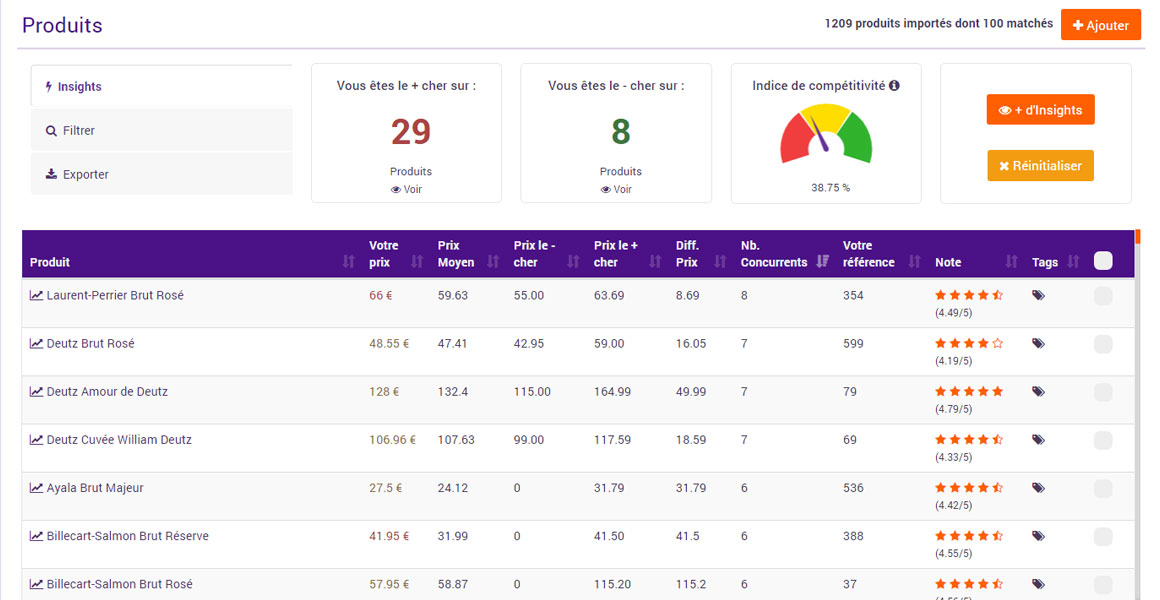This screenshot has height=600, width=1160.
Task: Open the Filtrer tab
Action: pyautogui.click(x=162, y=130)
